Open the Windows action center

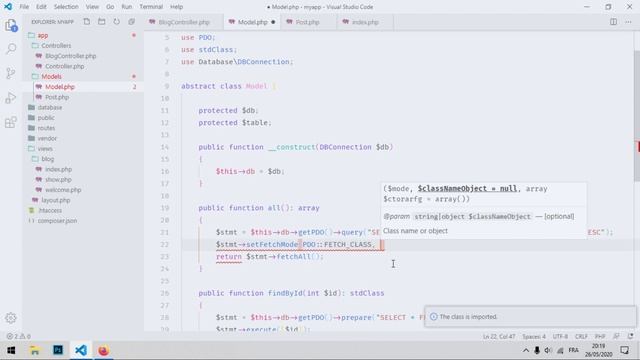tap(624, 350)
